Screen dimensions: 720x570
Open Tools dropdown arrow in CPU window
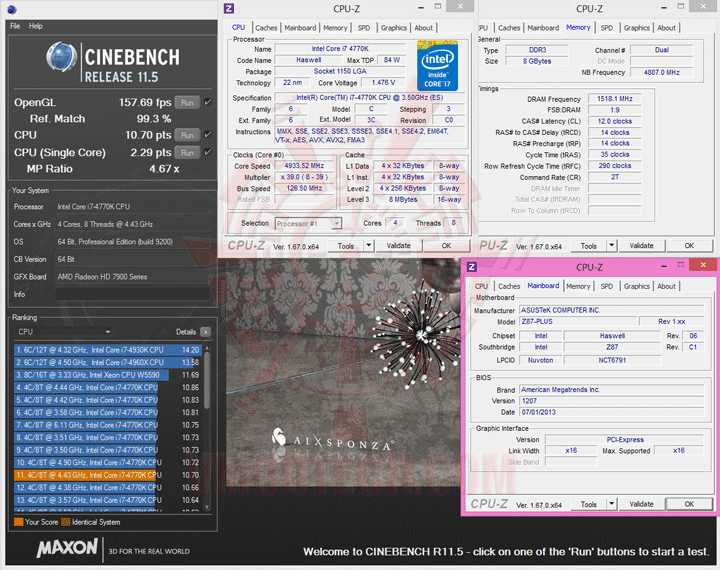coord(368,246)
